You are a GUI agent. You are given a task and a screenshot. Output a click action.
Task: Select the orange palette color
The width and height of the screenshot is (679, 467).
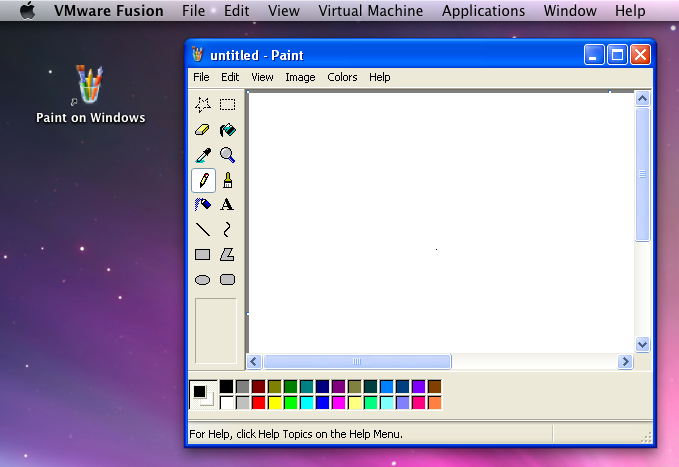[434, 402]
